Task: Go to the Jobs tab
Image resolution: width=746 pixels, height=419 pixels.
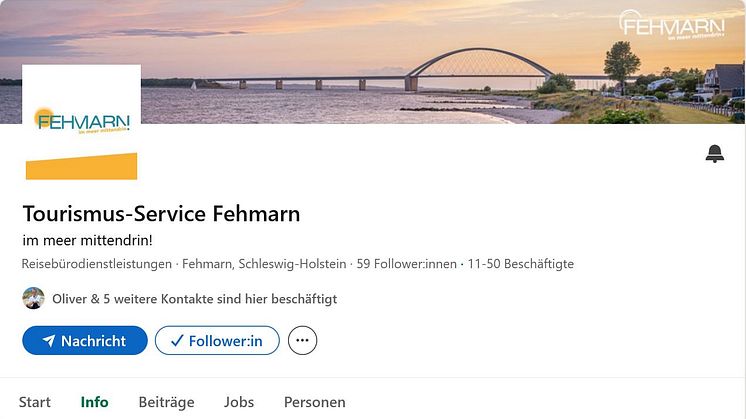Action: point(239,402)
